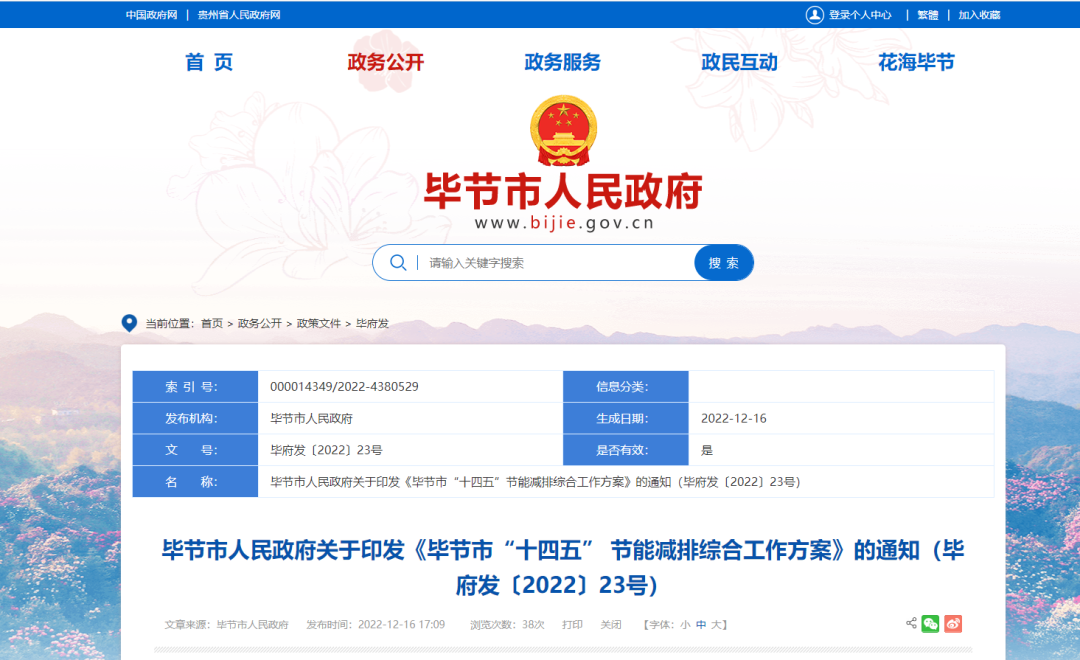This screenshot has width=1080, height=660.
Task: Click 政策文件 in the breadcrumb
Action: 319,324
